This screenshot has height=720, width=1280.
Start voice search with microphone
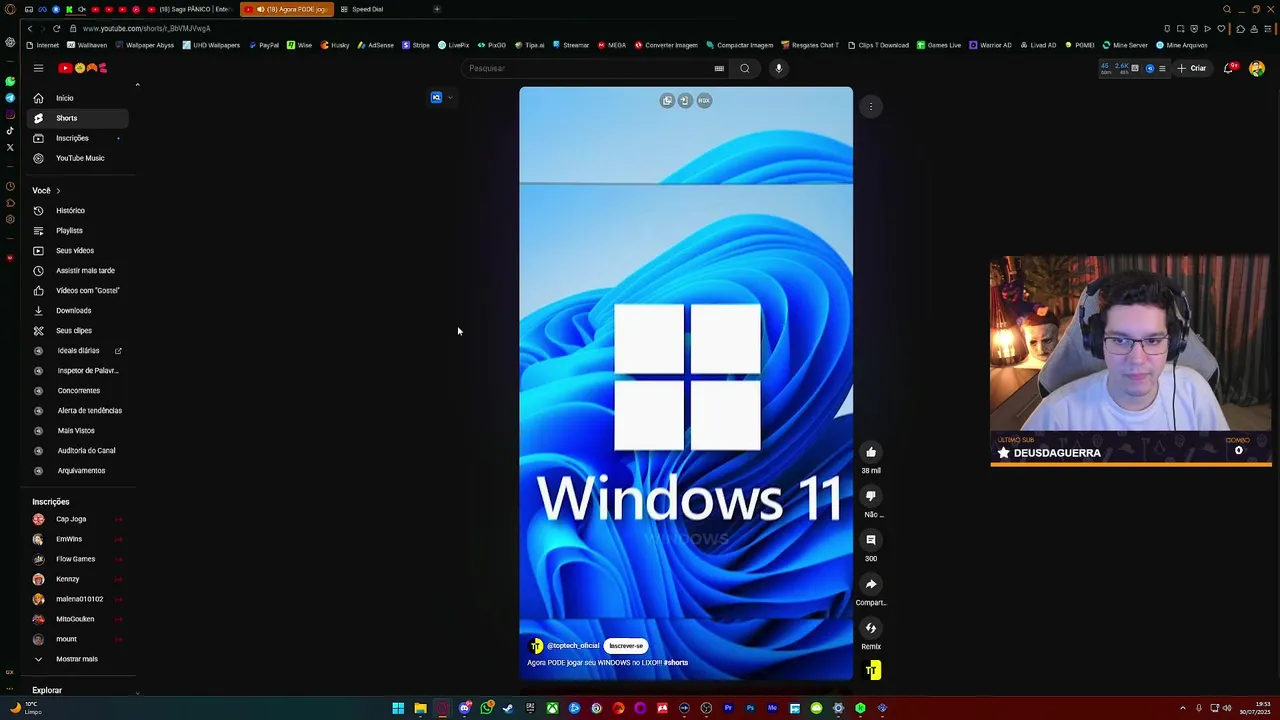779,68
